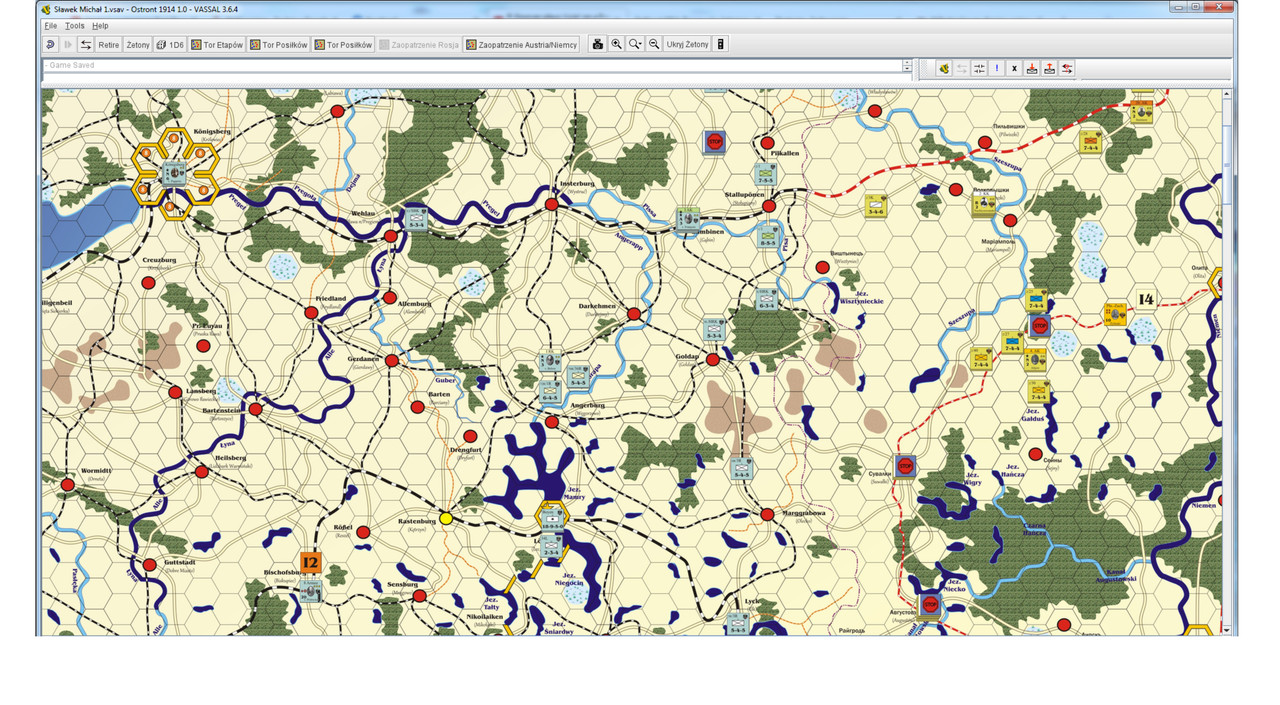Click the chat log panel collapse-down arrow

tap(907, 69)
